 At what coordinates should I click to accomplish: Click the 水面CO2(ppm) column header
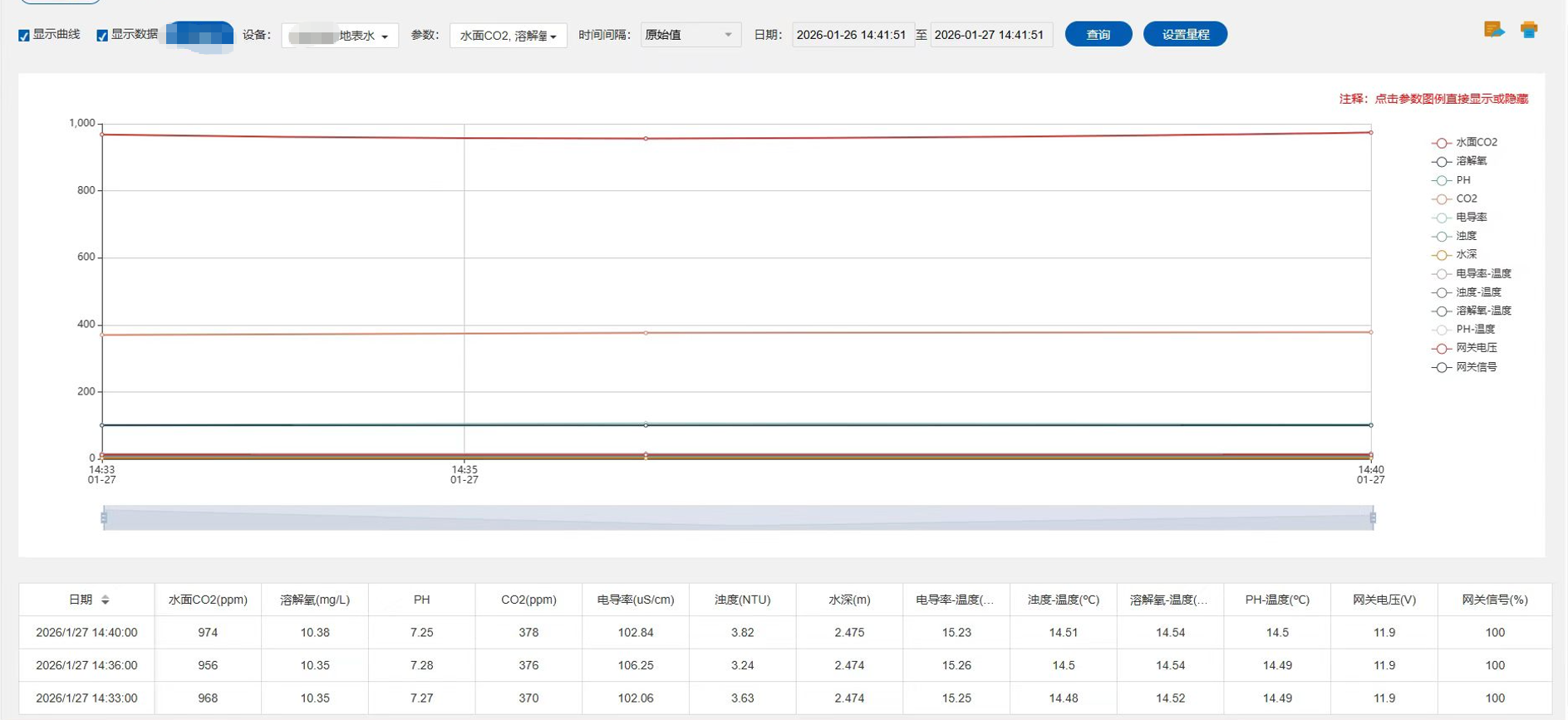208,600
